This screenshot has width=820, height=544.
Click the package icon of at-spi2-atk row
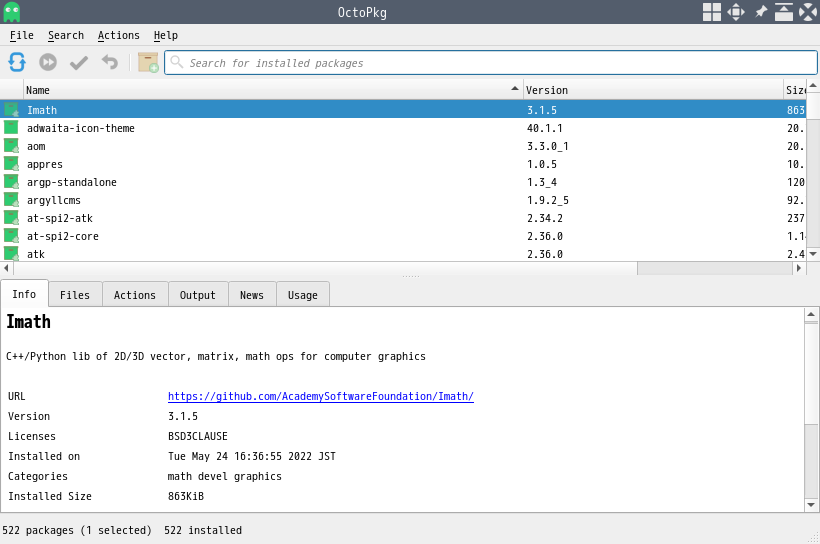pos(12,218)
